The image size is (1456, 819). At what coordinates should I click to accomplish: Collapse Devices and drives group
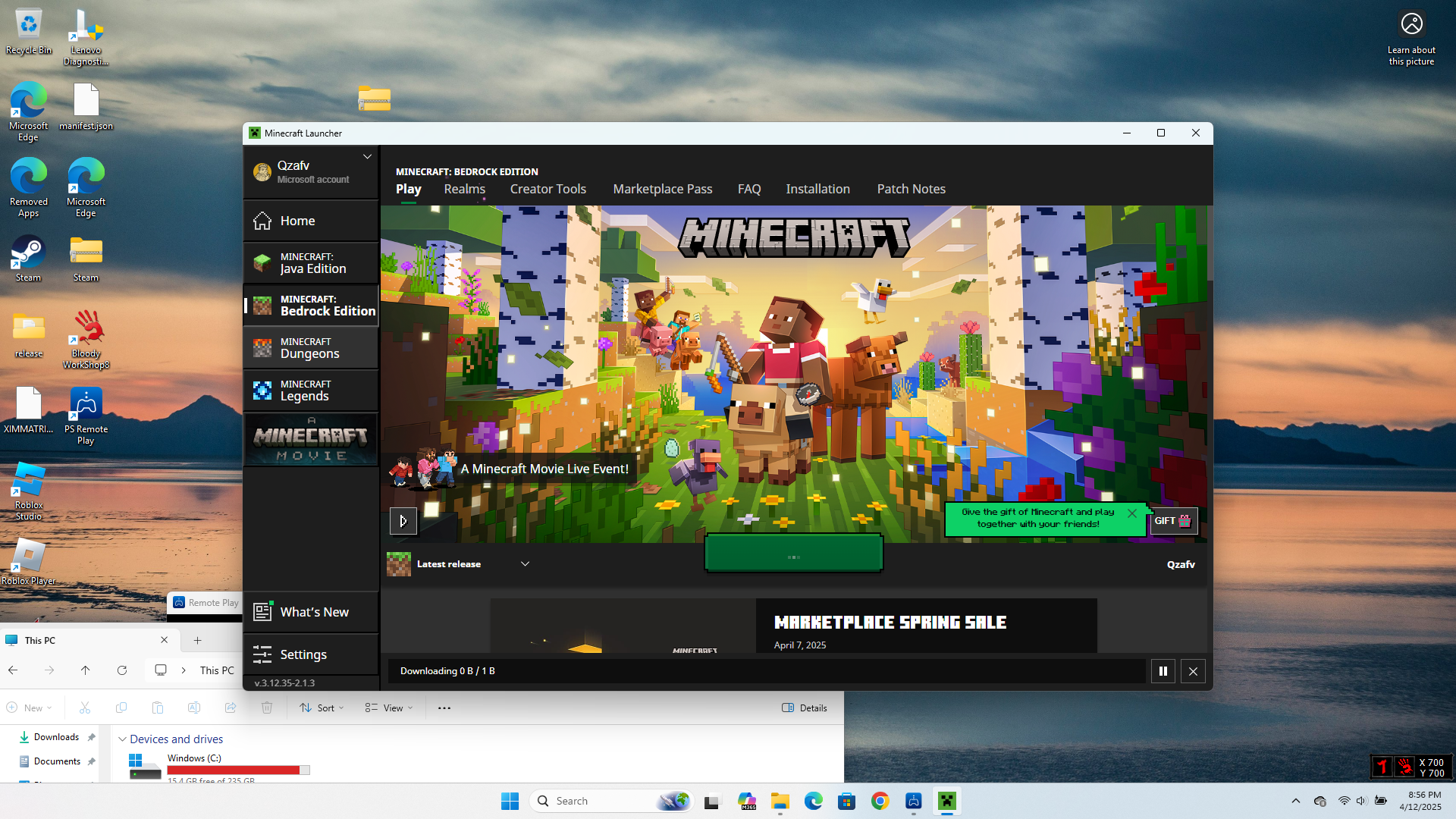tap(122, 739)
